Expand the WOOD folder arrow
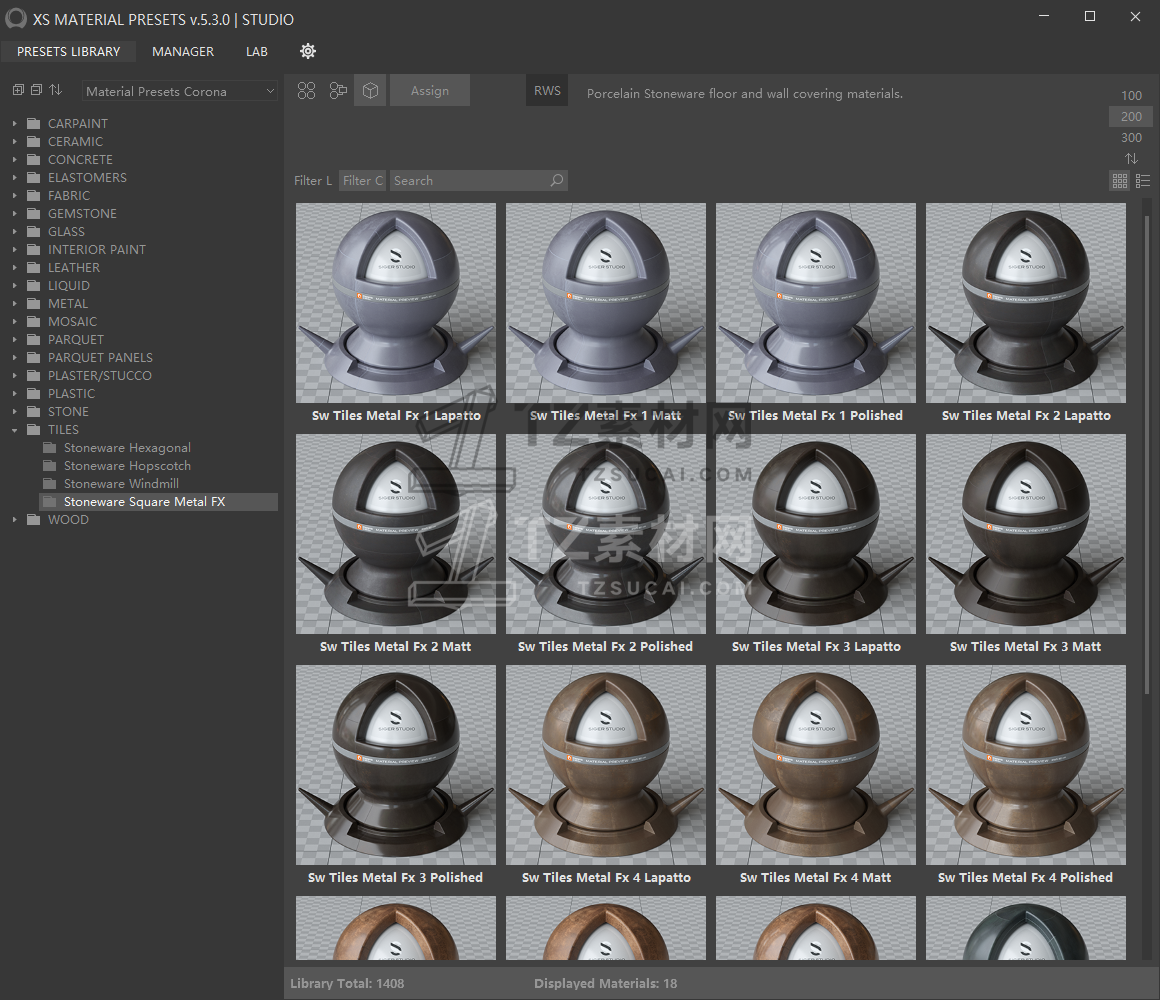Screen dimensions: 1160x1000 [x=15, y=520]
